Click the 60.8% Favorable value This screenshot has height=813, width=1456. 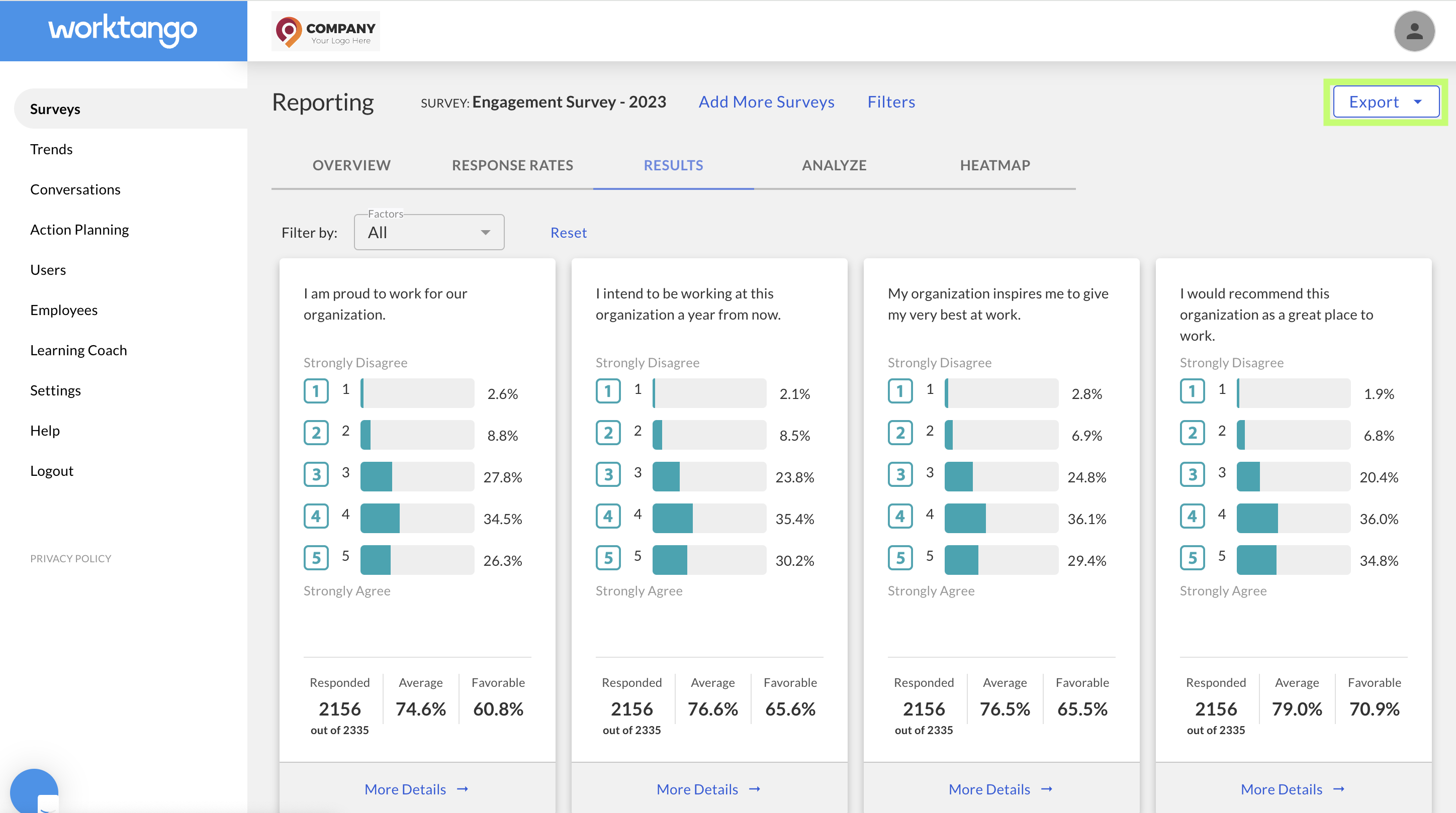[x=498, y=708]
